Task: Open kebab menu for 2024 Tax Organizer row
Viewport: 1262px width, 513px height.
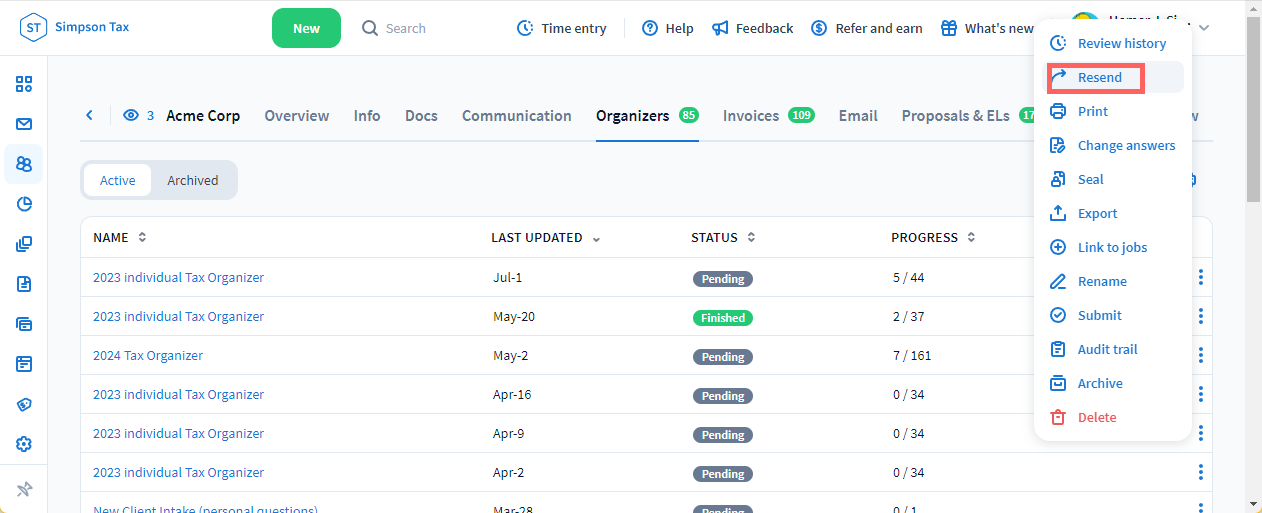Action: click(x=1200, y=355)
